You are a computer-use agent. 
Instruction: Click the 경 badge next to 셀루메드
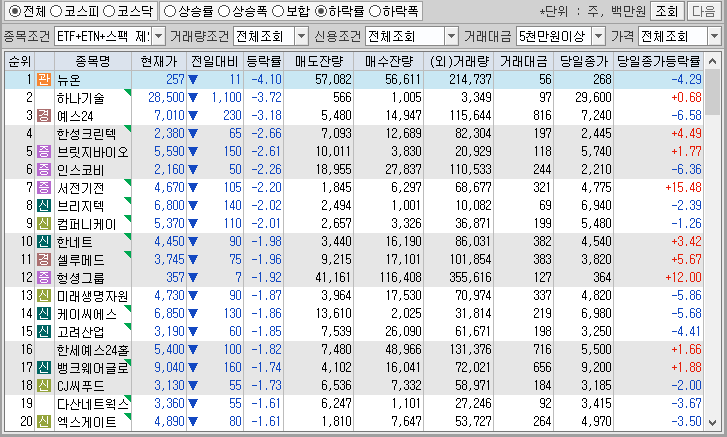(x=44, y=260)
